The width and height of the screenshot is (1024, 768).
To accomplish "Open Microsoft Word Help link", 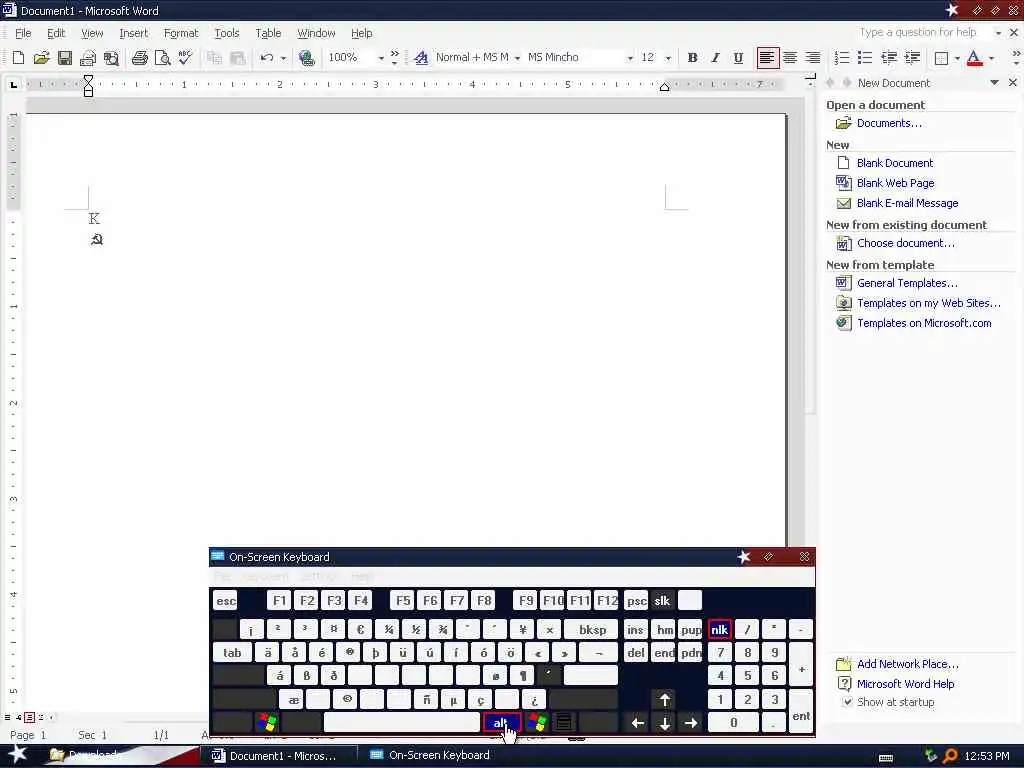I will coord(905,684).
